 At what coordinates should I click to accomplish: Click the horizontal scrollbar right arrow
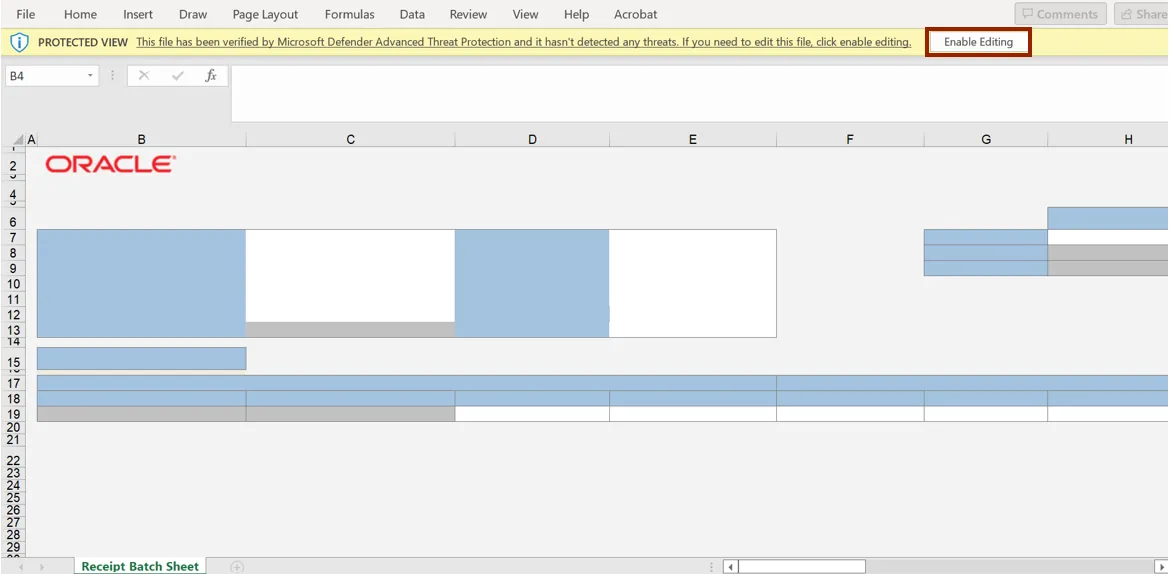1161,567
